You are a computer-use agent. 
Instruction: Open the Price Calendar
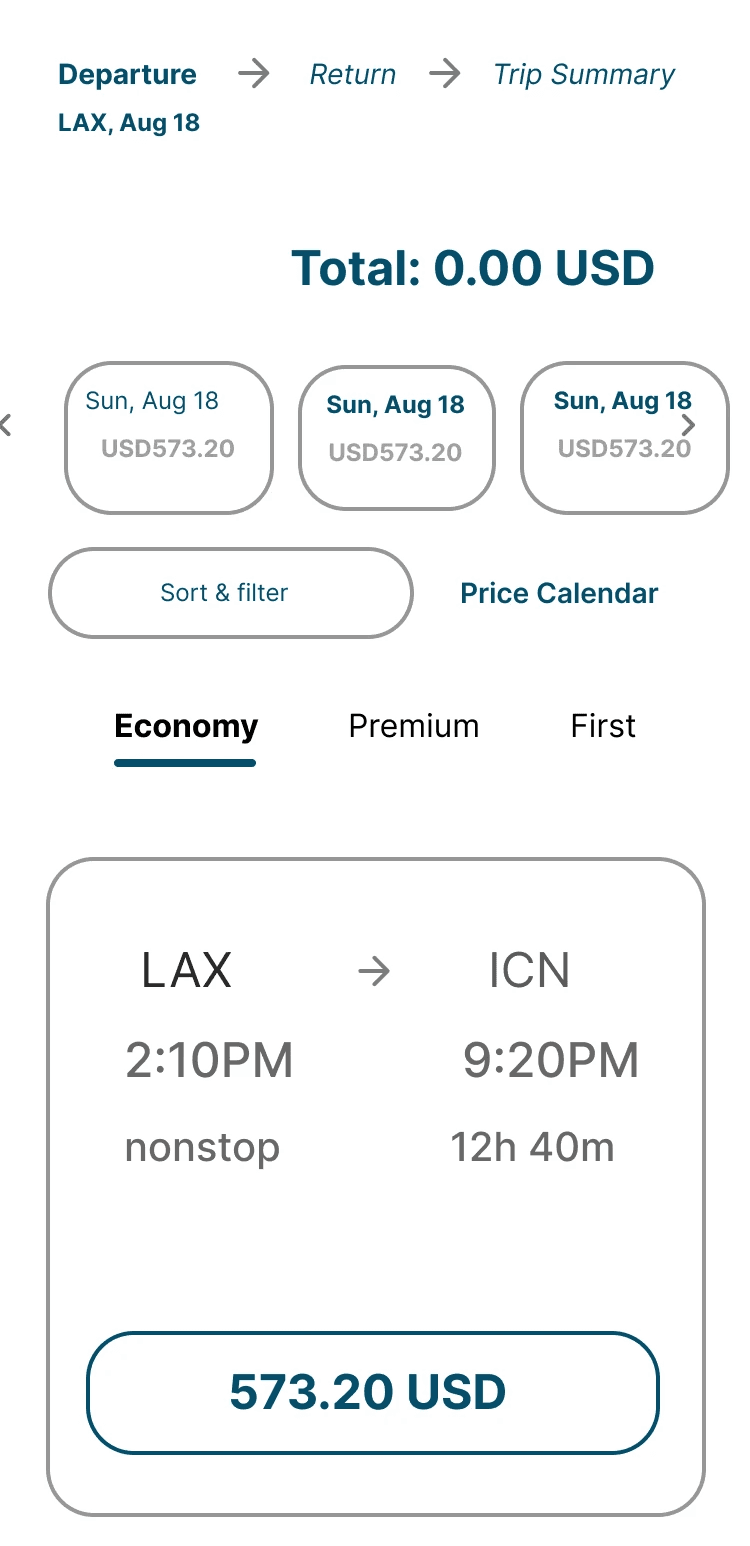click(x=559, y=593)
